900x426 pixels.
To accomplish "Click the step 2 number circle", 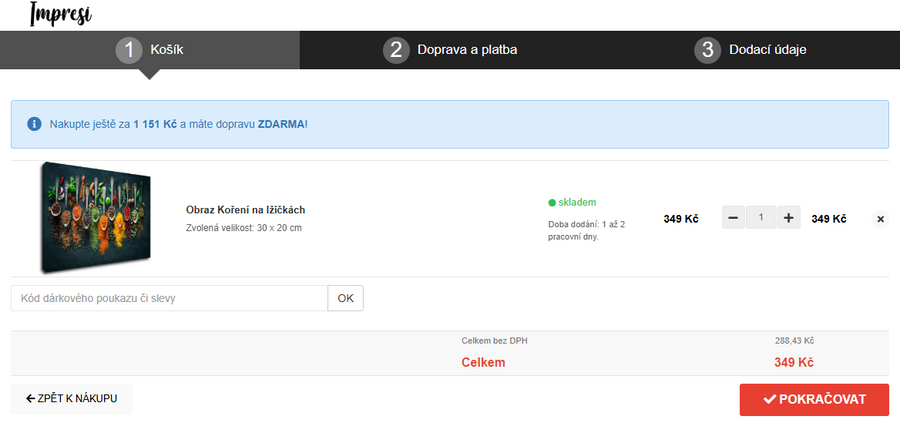I will [396, 50].
